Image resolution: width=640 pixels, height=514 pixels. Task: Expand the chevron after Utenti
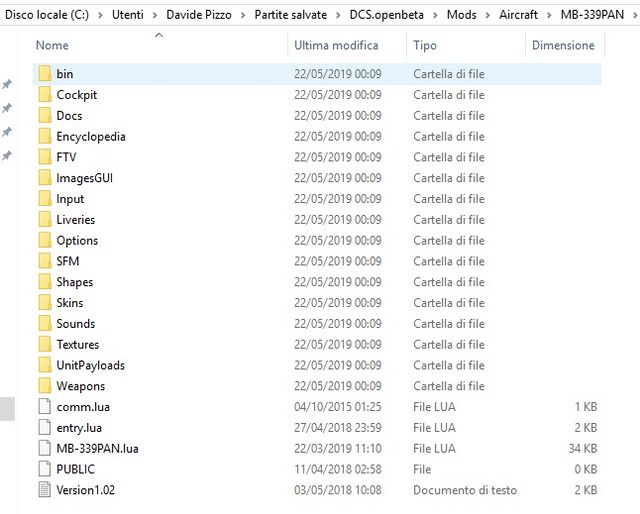(x=155, y=15)
